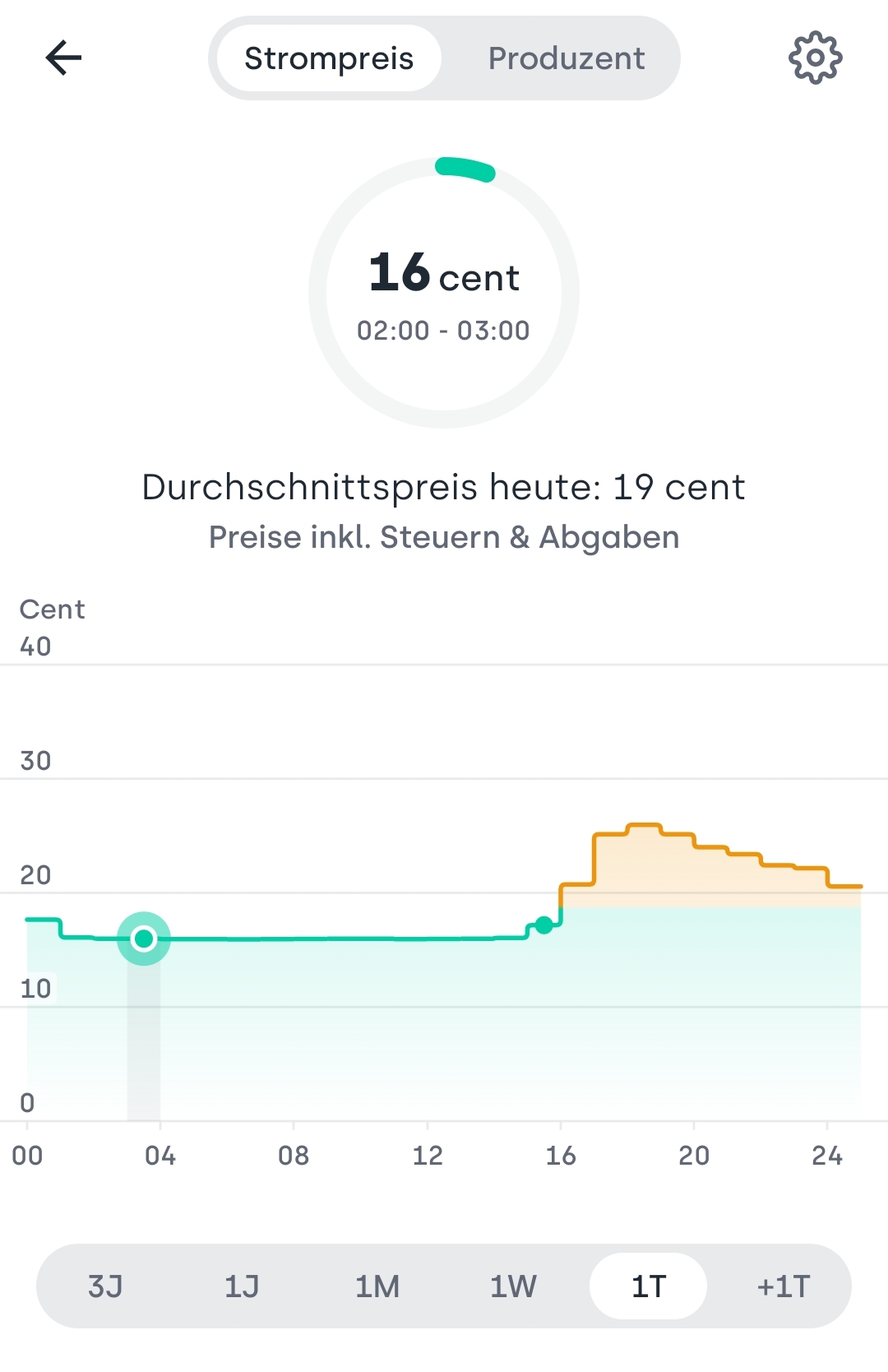Screen dimensions: 888x1372
Task: Select the 1M time range
Action: [x=377, y=1286]
